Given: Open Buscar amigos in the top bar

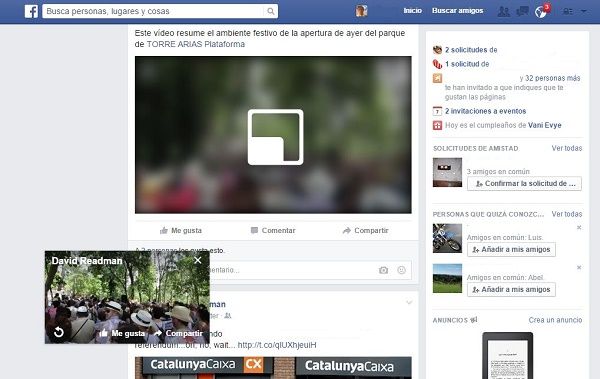Looking at the screenshot, I should pyautogui.click(x=458, y=11).
